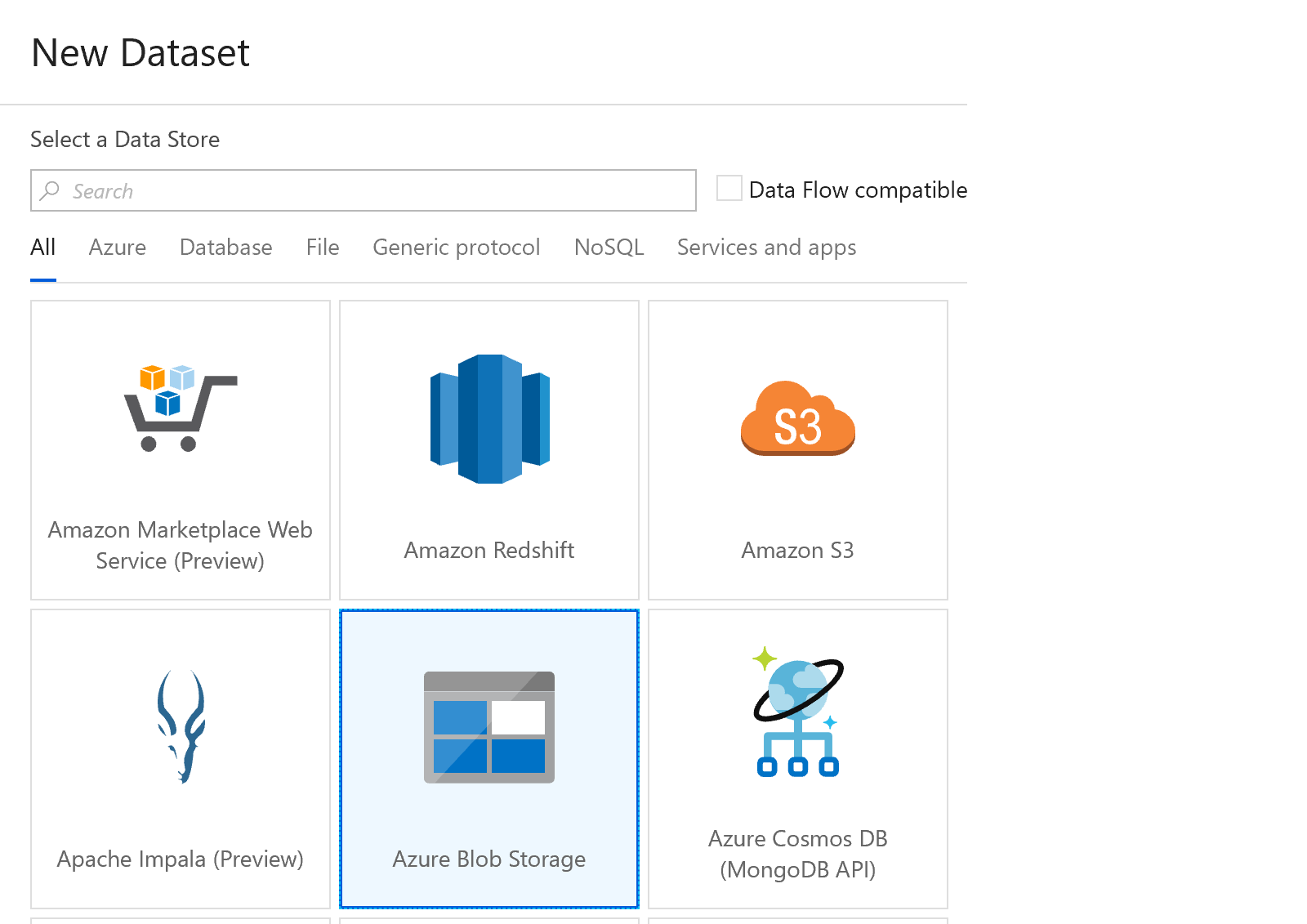This screenshot has height=924, width=1307.
Task: Pick the Apache Impala antelope icon
Action: point(181,726)
